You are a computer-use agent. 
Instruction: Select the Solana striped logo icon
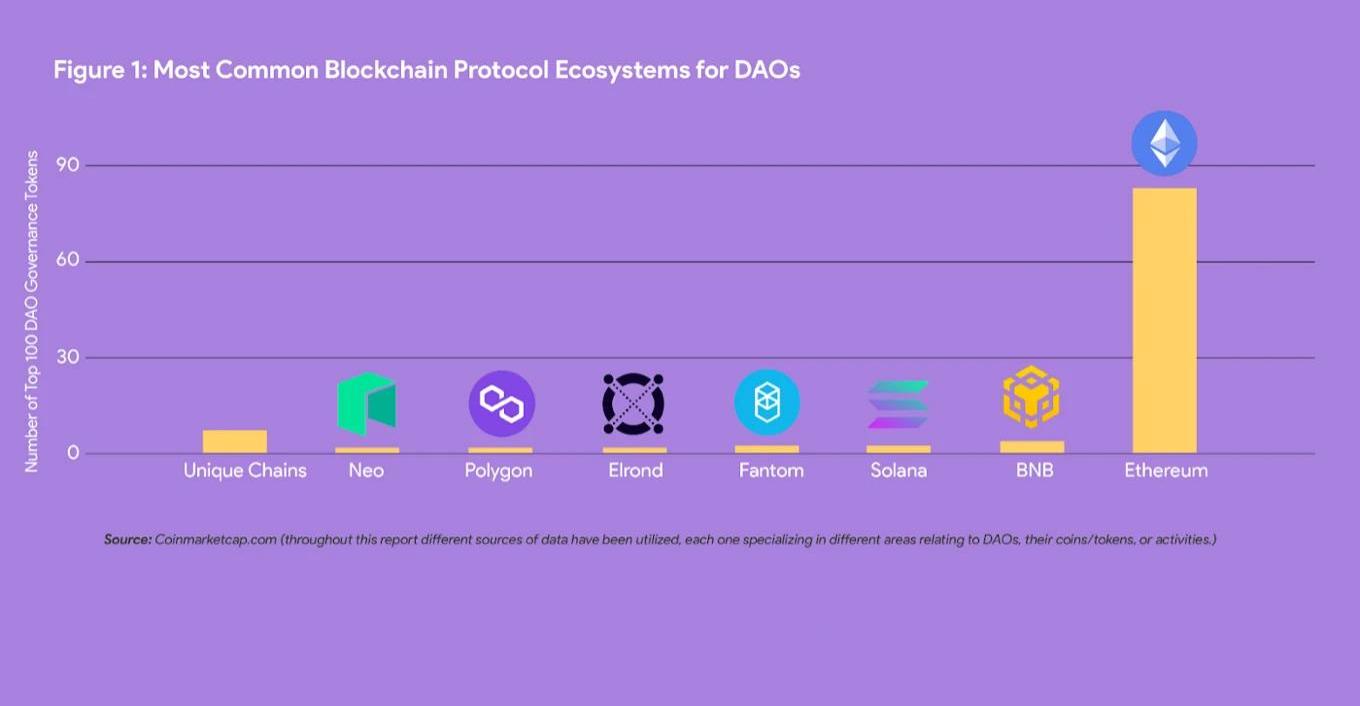coord(898,404)
